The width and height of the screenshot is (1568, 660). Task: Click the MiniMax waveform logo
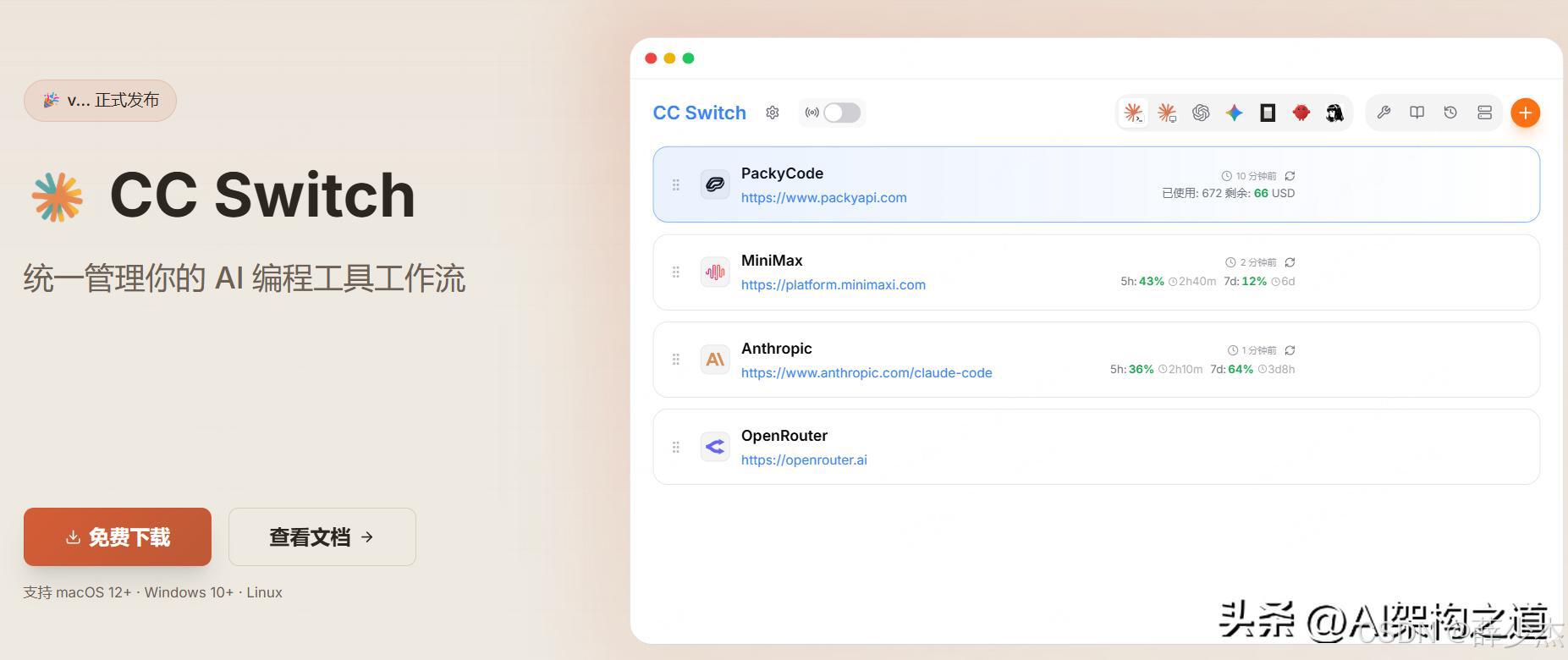(715, 272)
